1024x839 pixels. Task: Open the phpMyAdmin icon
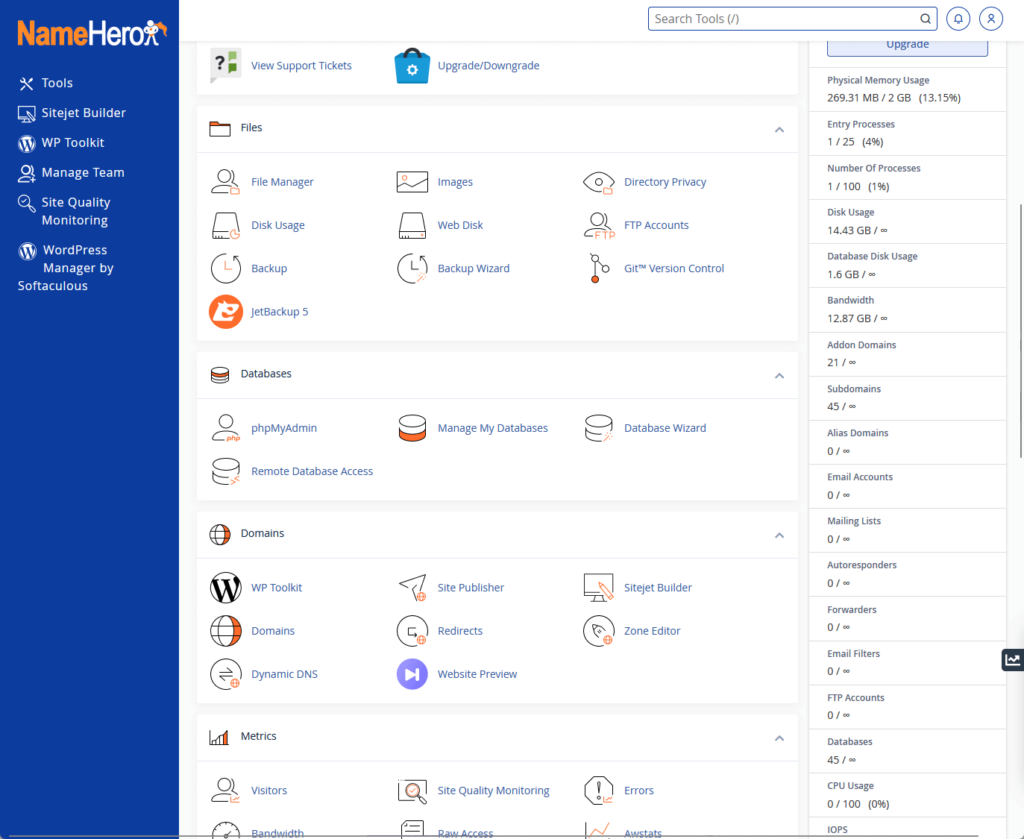point(225,428)
